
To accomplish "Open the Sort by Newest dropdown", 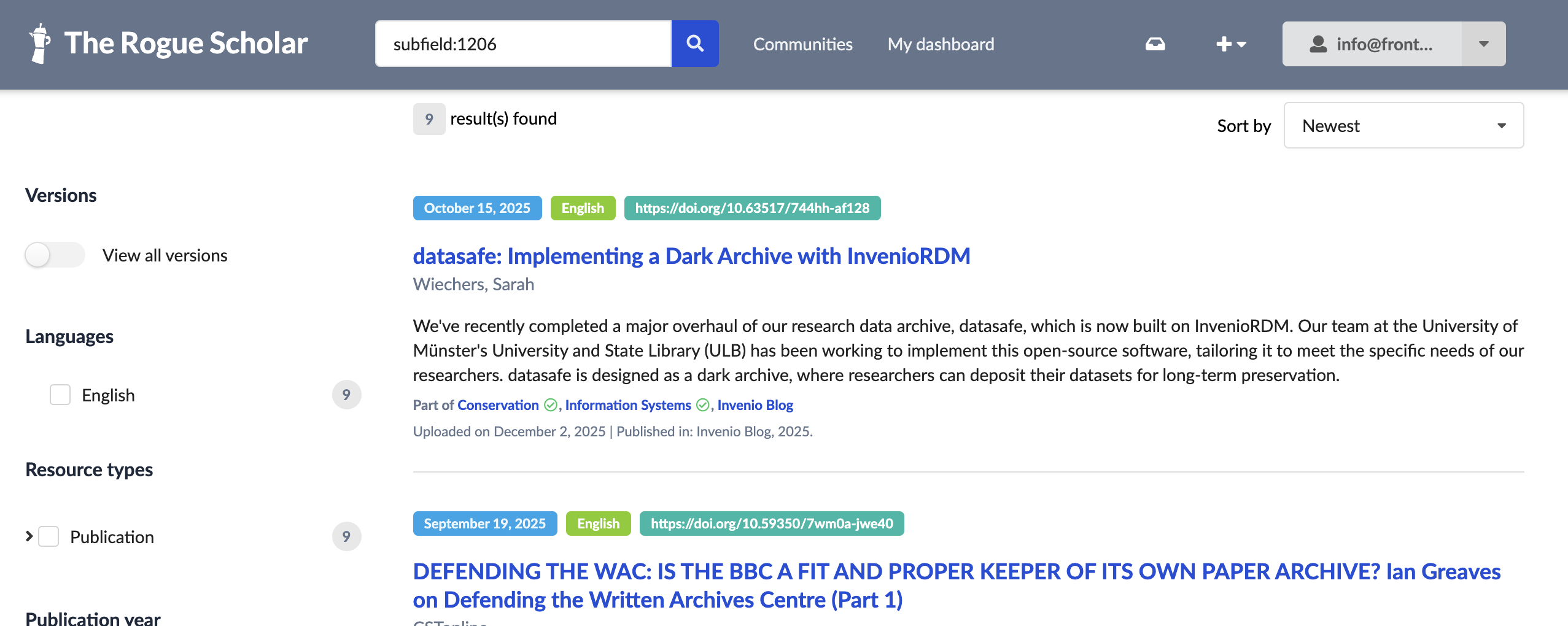I will point(1403,126).
